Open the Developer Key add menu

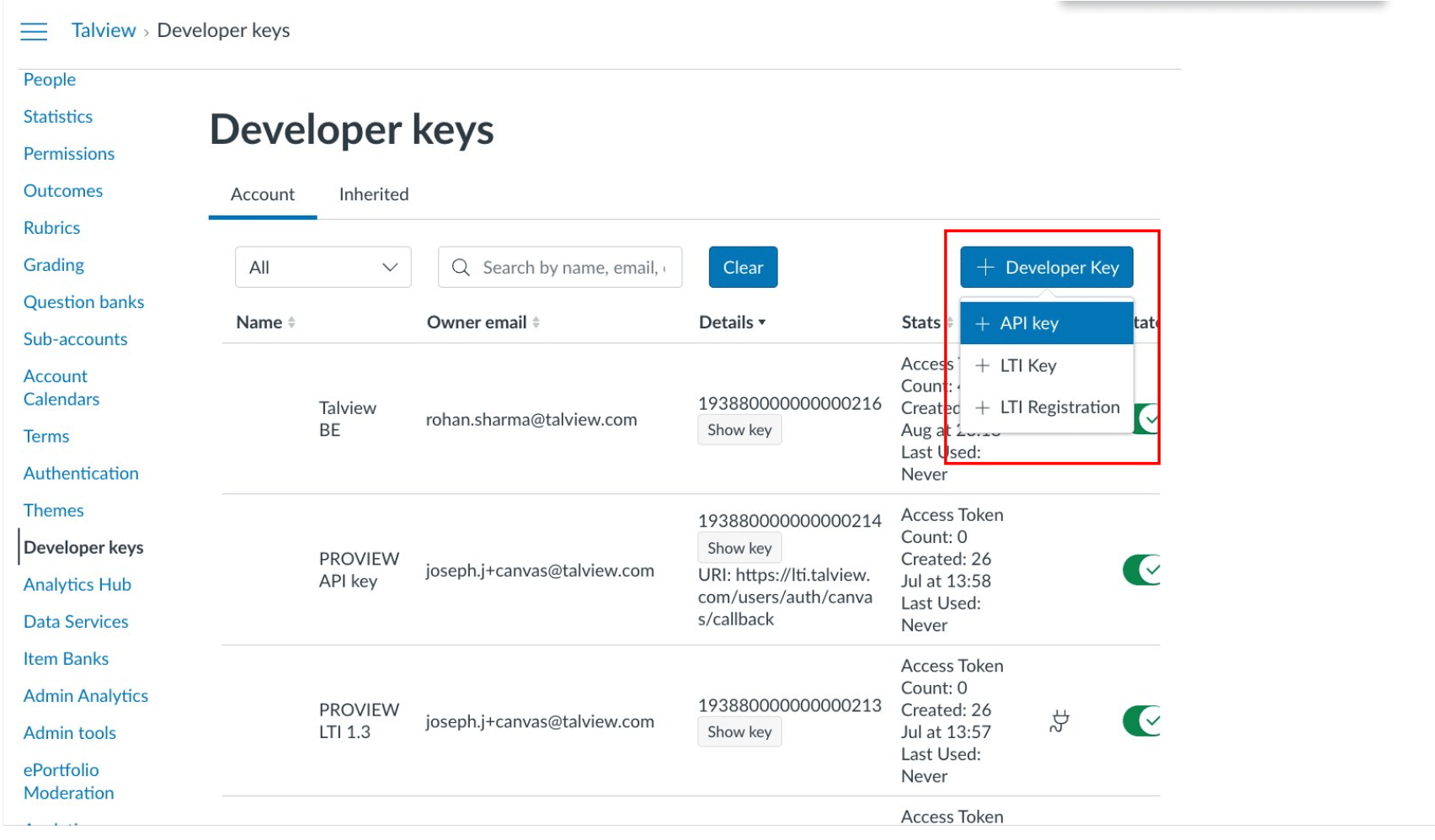tap(1047, 268)
